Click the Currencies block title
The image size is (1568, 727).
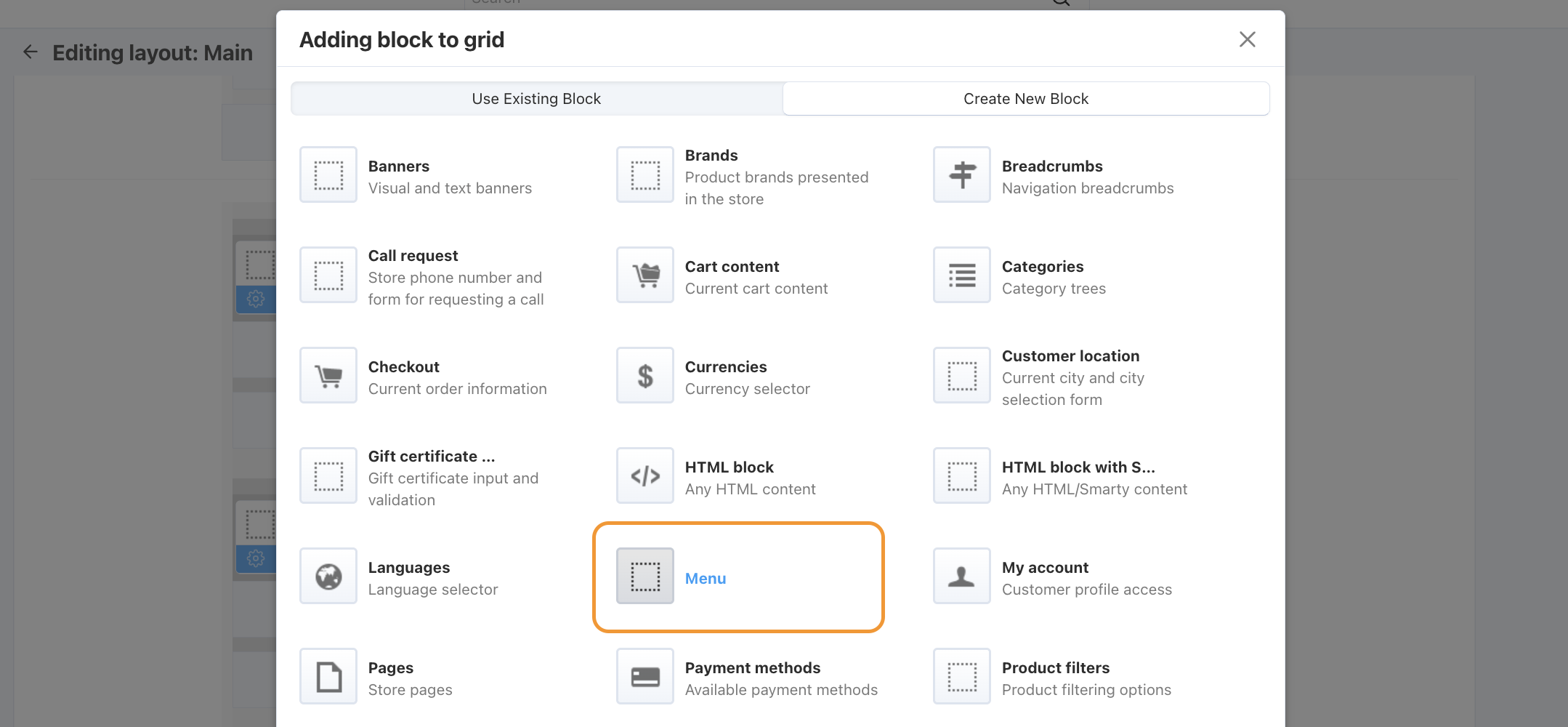coord(726,367)
